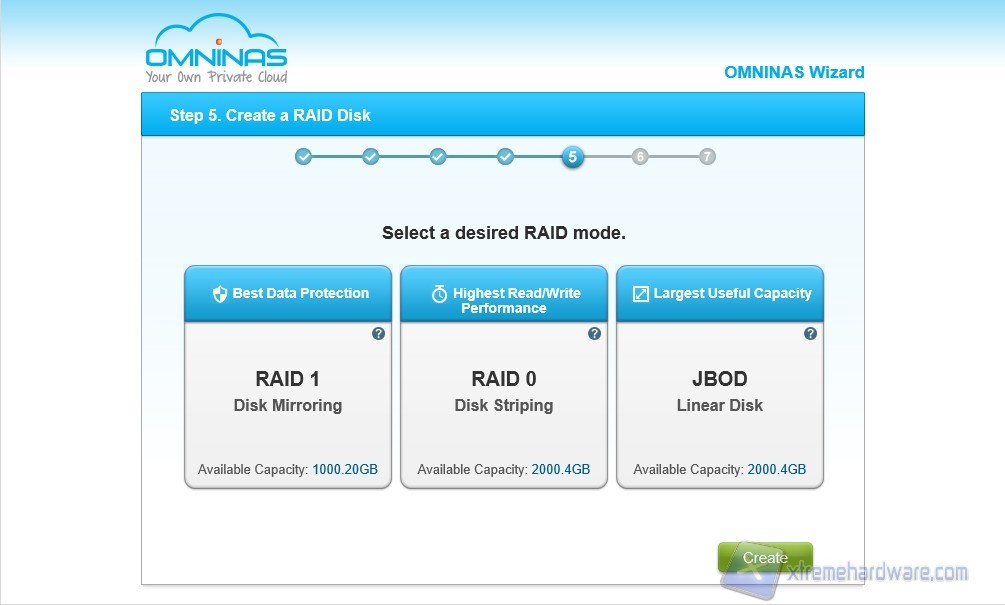The height and width of the screenshot is (605, 1005).
Task: Go to the third step in the progress bar
Action: 438,157
